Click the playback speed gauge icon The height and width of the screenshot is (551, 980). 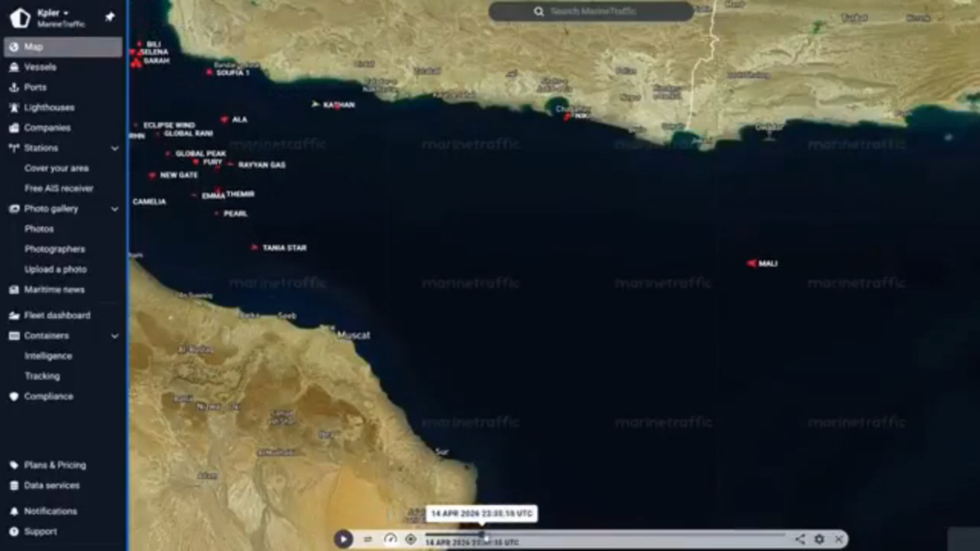pyautogui.click(x=390, y=539)
